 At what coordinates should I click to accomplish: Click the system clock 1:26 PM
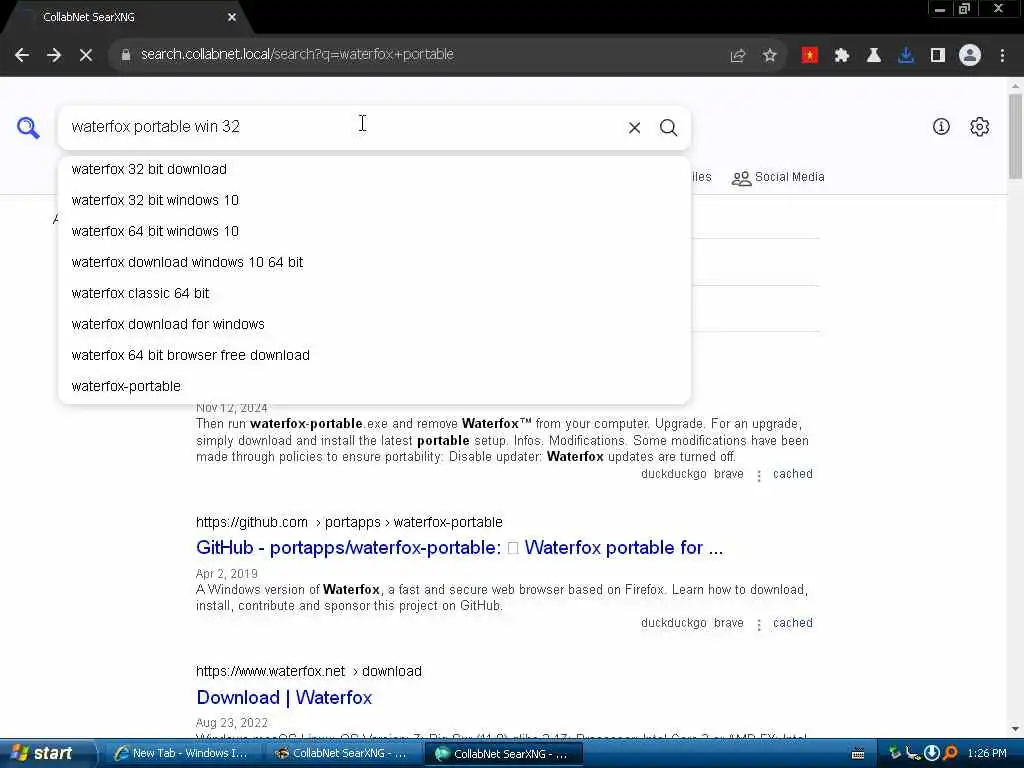pos(987,754)
